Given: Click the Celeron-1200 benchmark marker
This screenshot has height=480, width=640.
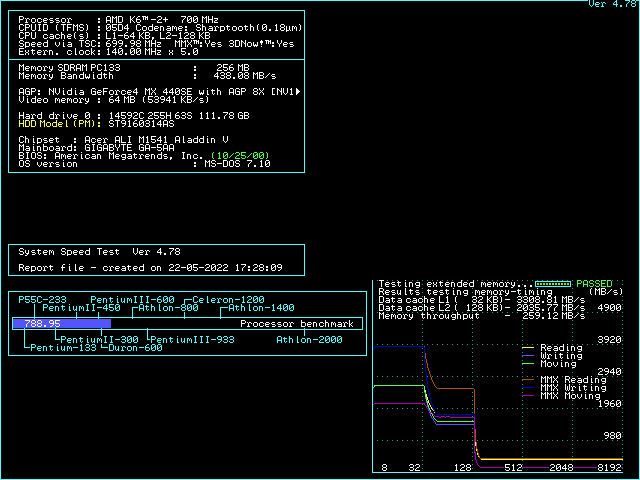Looking at the screenshot, I should (x=229, y=300).
